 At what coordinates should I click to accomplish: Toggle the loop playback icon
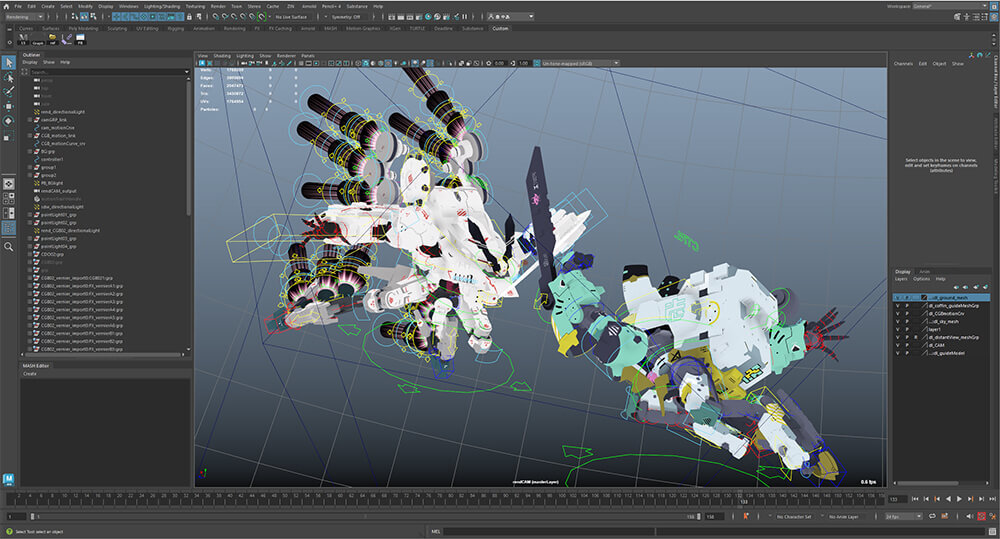932,517
